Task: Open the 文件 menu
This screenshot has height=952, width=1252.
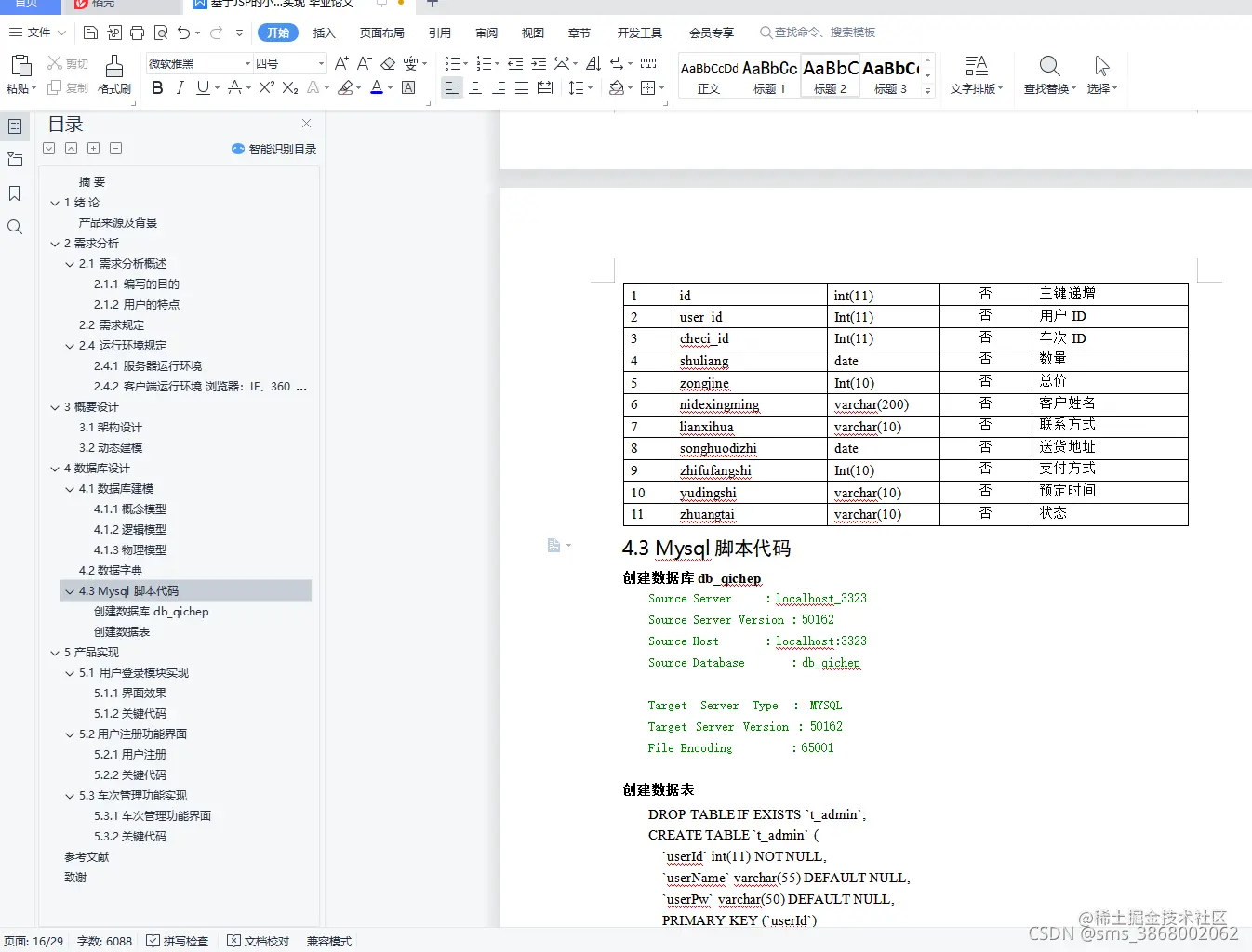Action: coord(37,33)
